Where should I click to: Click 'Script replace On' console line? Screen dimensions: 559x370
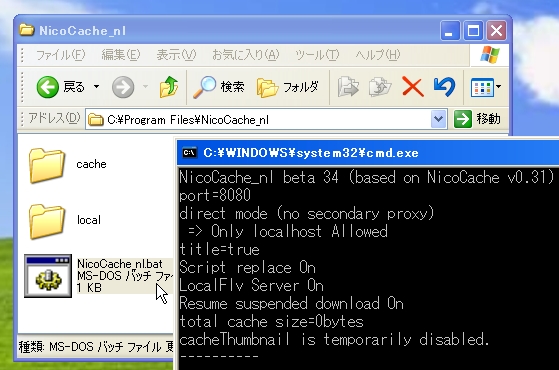point(247,267)
